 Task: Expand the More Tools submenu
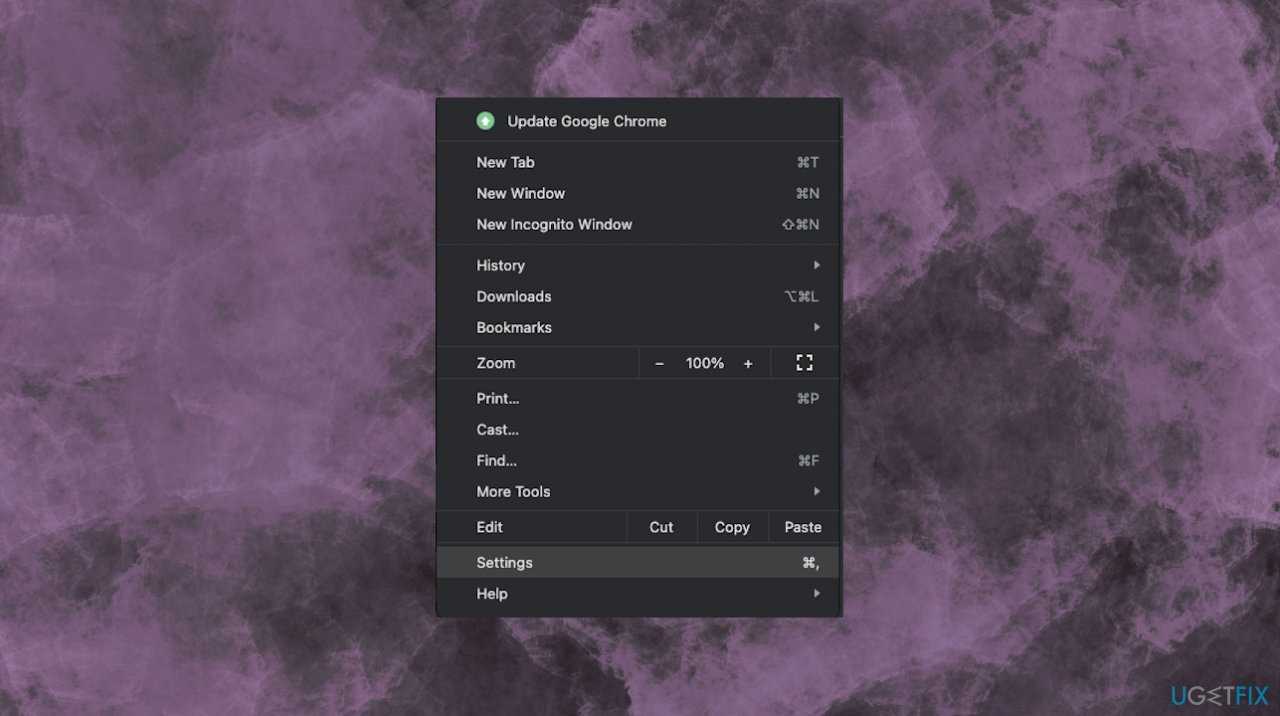(x=638, y=491)
